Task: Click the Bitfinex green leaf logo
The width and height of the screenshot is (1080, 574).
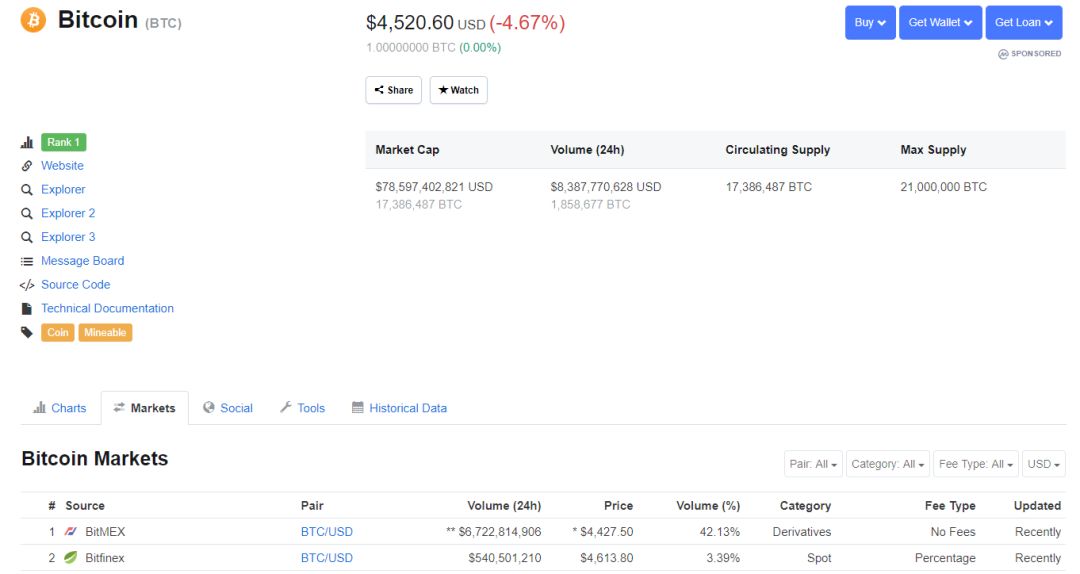Action: coord(71,557)
